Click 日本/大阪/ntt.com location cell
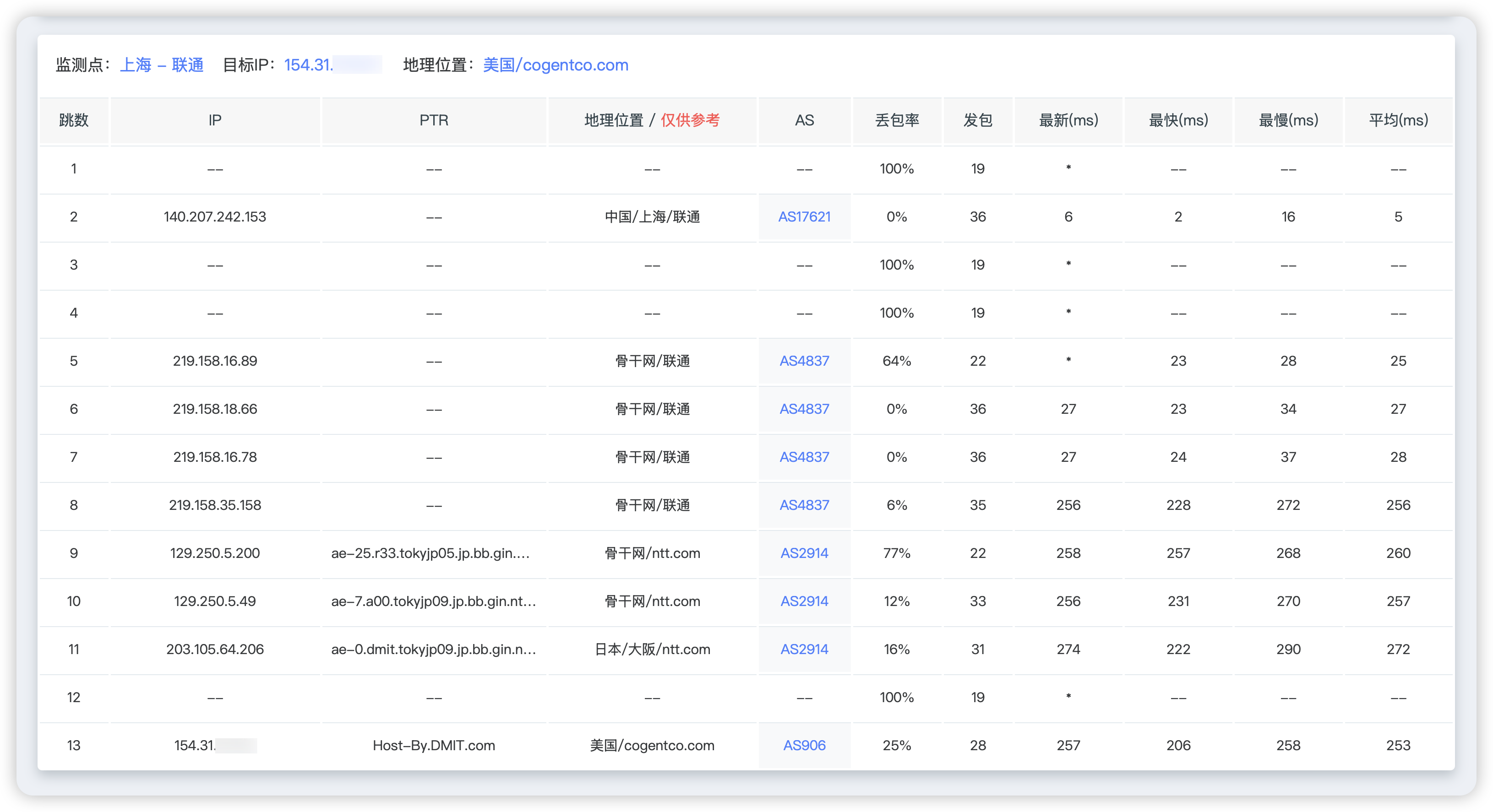The image size is (1493, 812). 652,649
